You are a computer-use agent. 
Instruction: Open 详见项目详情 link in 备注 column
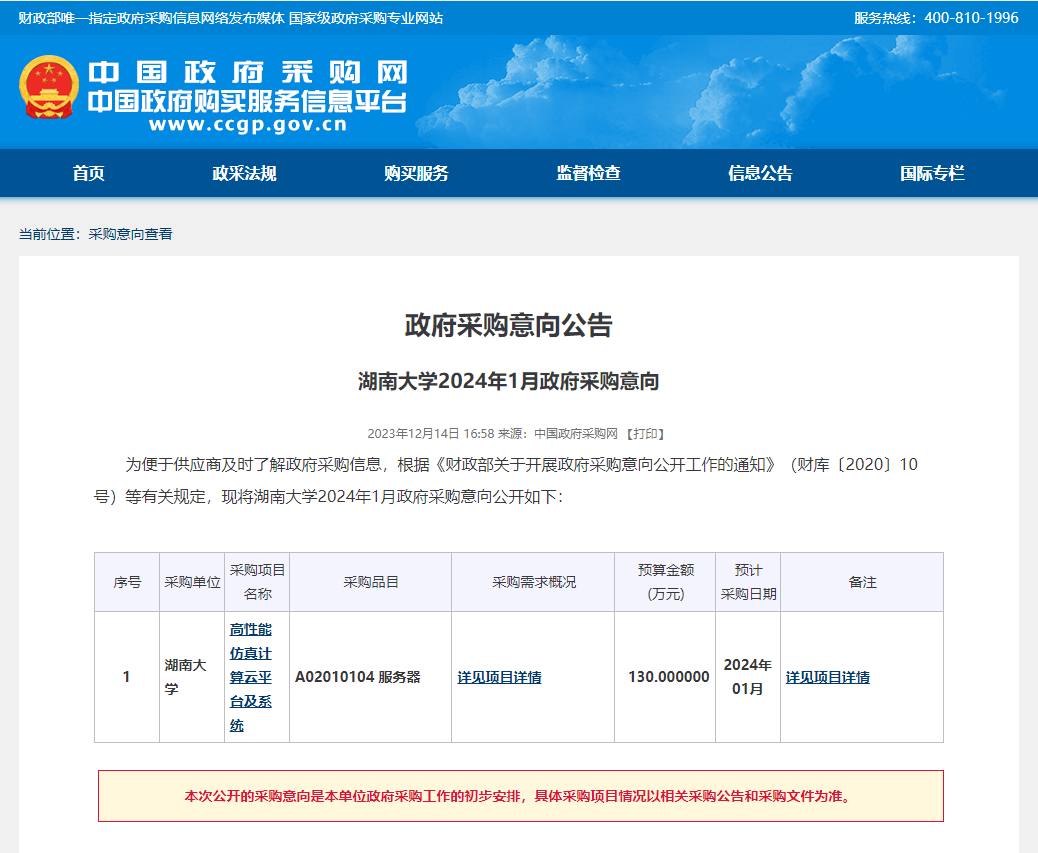tap(827, 677)
